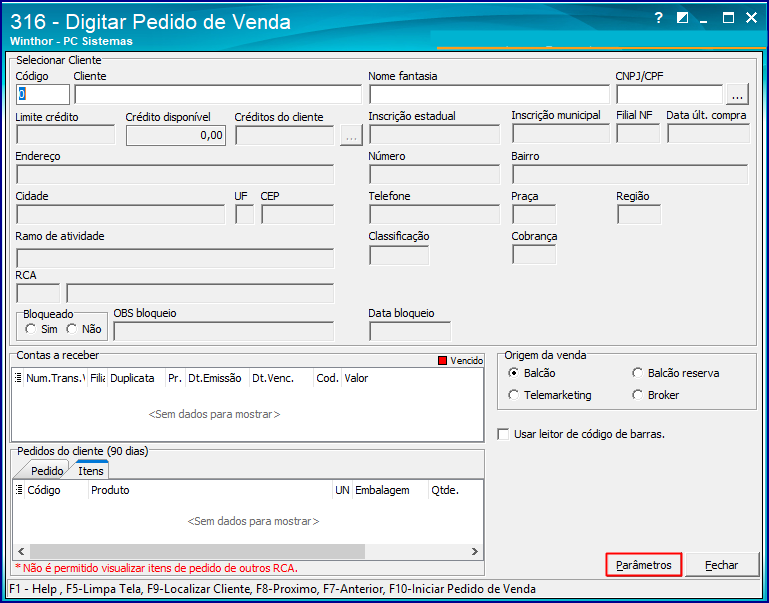Maximize the 316 Digitar Pedido window
This screenshot has height=603, width=769.
coord(728,19)
